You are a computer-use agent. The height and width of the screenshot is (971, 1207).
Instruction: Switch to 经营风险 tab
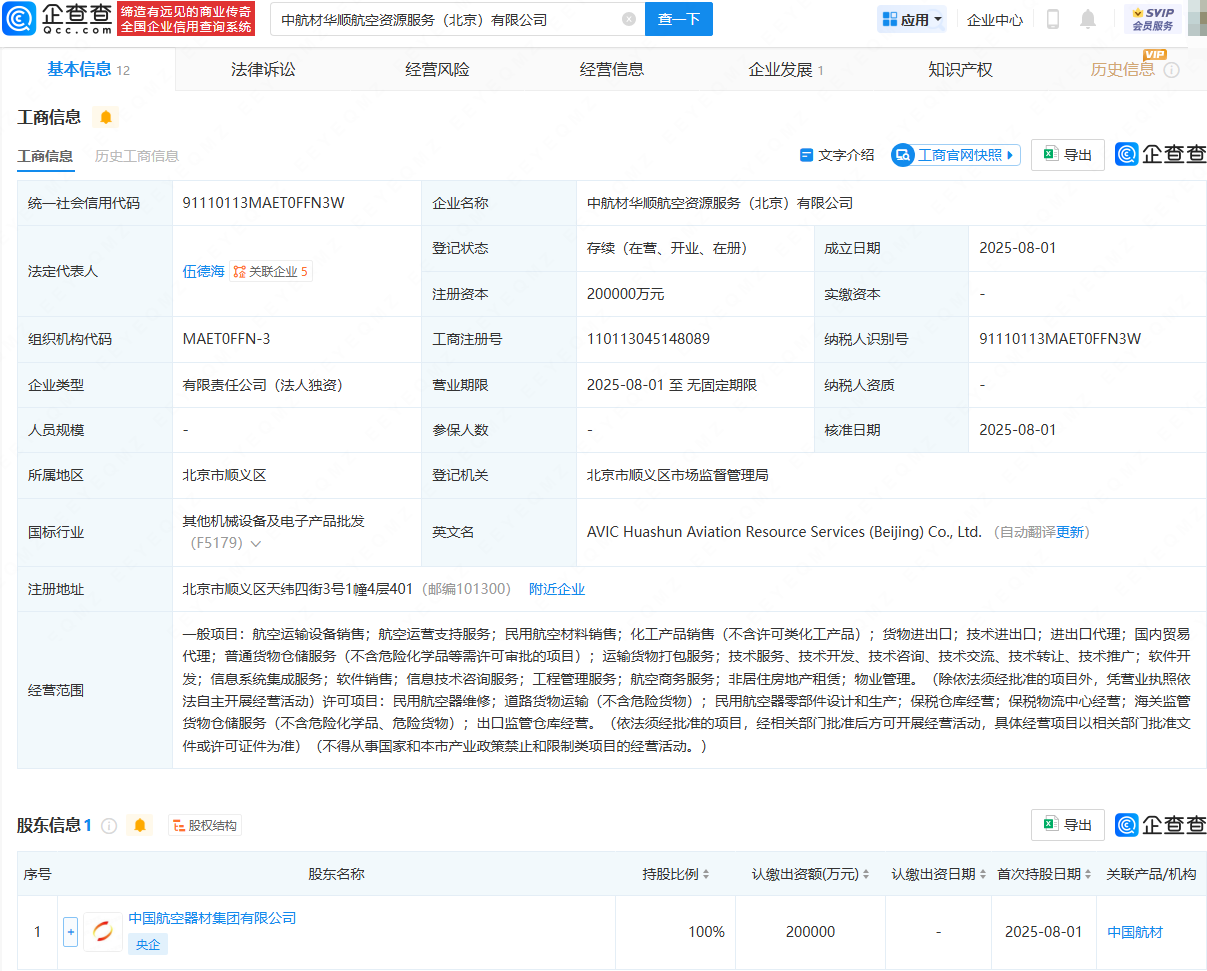tap(437, 69)
